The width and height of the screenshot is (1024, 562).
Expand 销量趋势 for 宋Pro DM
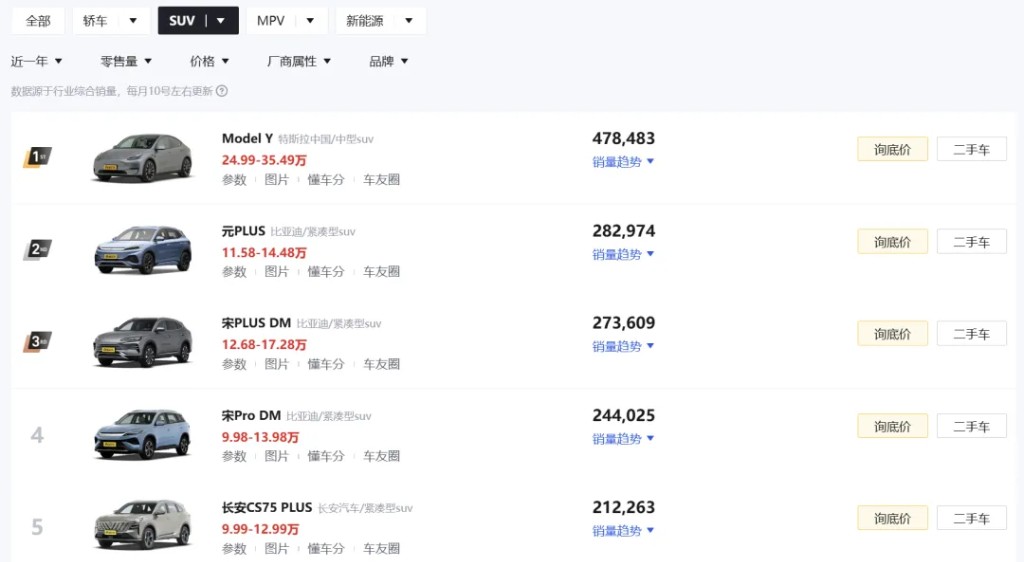[x=623, y=439]
